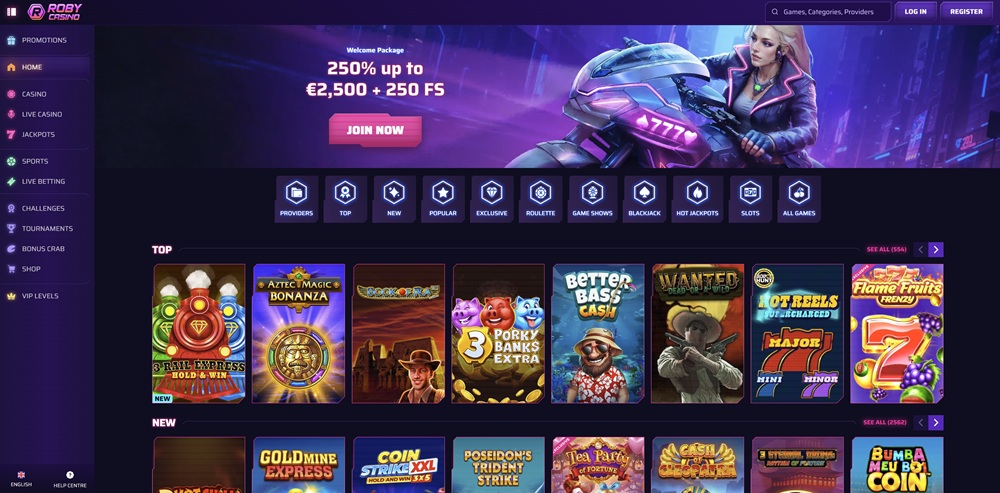Open the Game Shows category

[x=592, y=199]
